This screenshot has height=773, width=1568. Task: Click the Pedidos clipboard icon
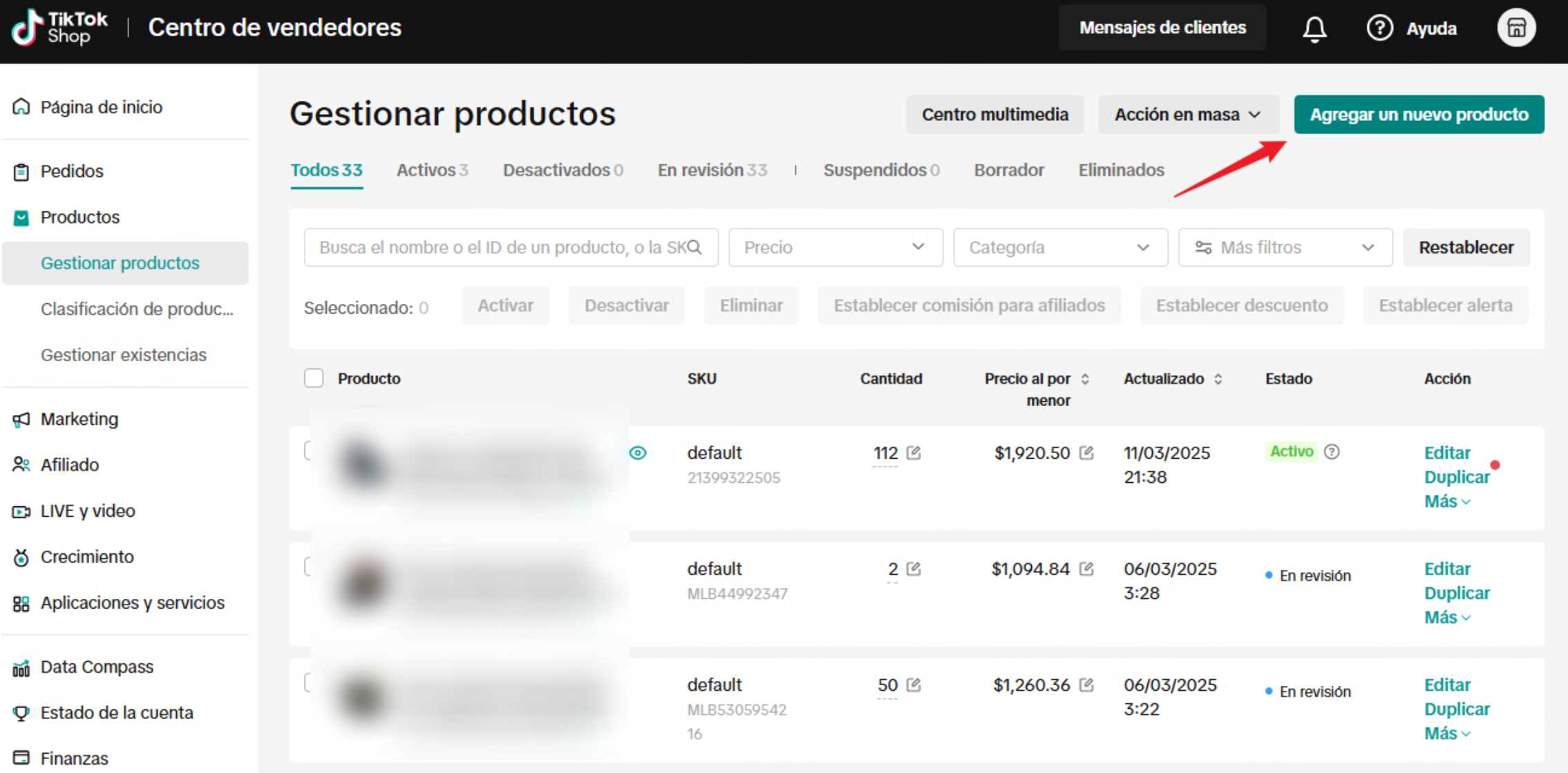pyautogui.click(x=21, y=171)
